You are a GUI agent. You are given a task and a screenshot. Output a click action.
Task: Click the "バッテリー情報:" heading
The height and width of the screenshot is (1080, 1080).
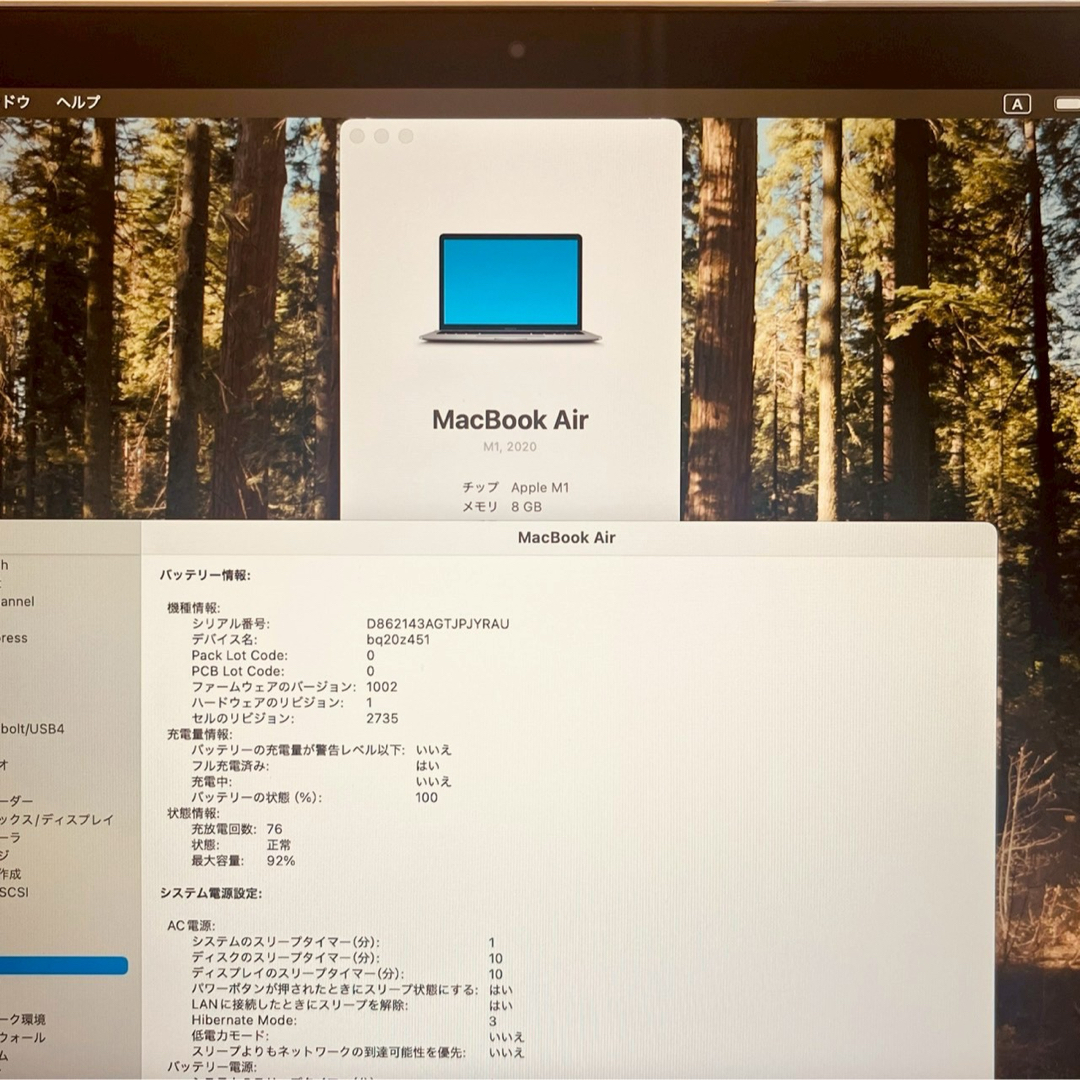(205, 575)
